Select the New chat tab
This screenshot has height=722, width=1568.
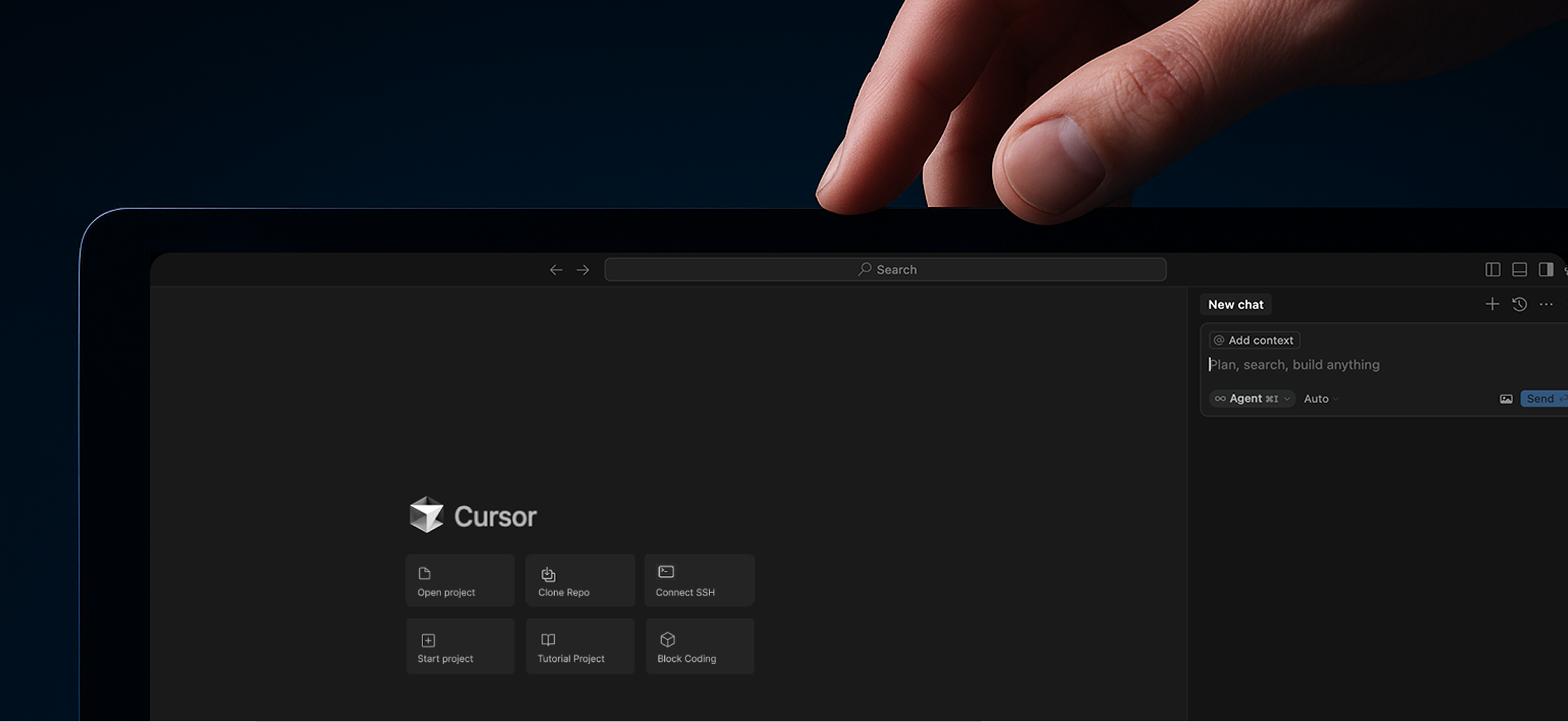pos(1235,305)
